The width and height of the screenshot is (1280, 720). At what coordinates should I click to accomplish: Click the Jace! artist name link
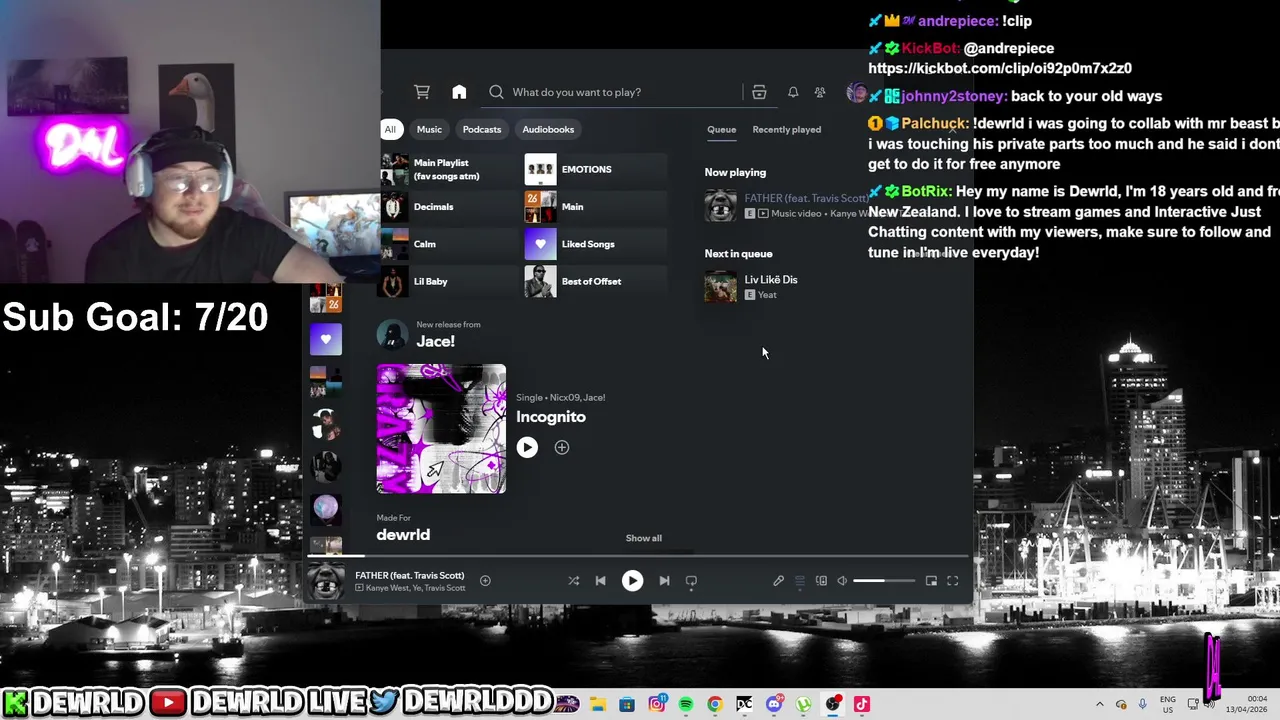(x=436, y=341)
